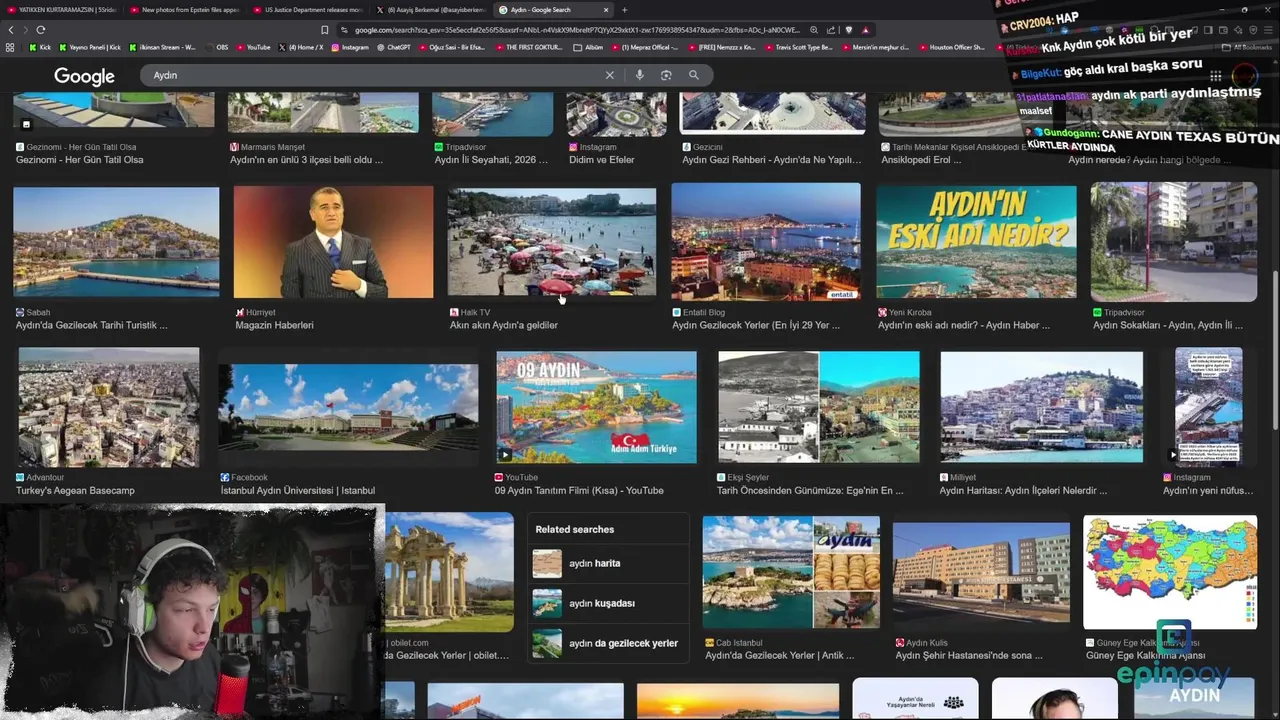Bookmark this page via address bar icon
The width and height of the screenshot is (1280, 720).
pos(324,30)
